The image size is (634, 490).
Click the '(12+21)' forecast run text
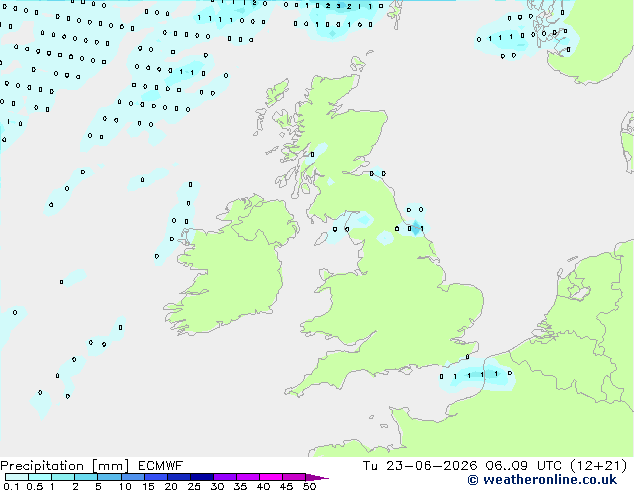click(598, 466)
